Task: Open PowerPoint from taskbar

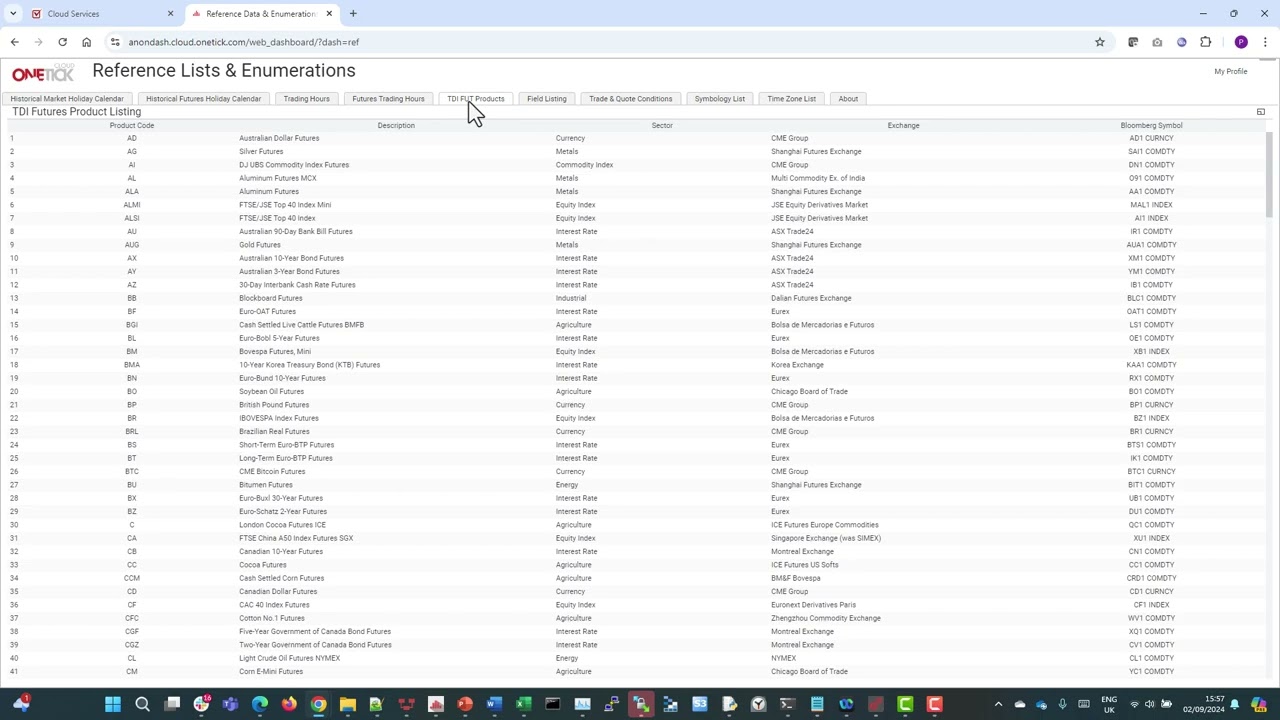Action: (465, 705)
